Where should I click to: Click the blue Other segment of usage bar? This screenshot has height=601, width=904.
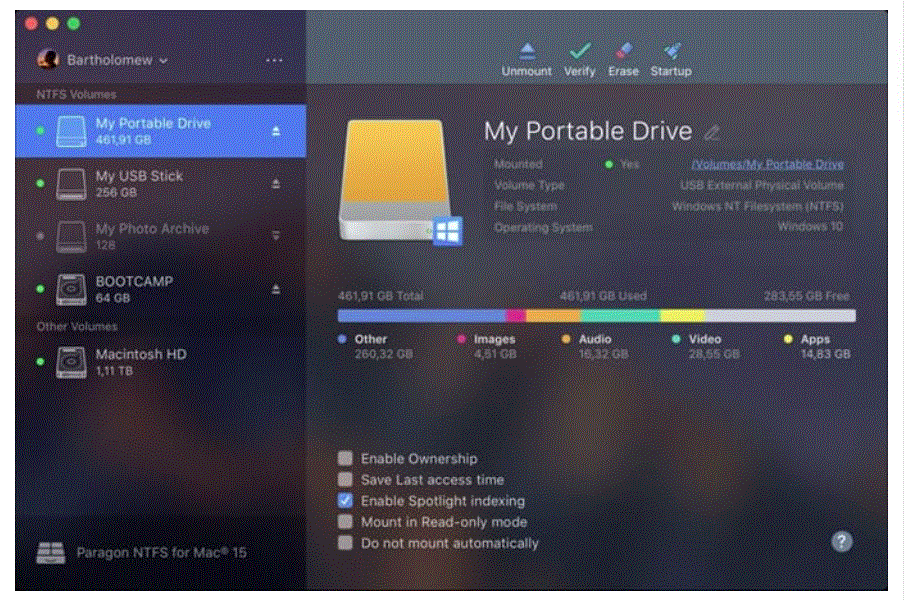[421, 315]
